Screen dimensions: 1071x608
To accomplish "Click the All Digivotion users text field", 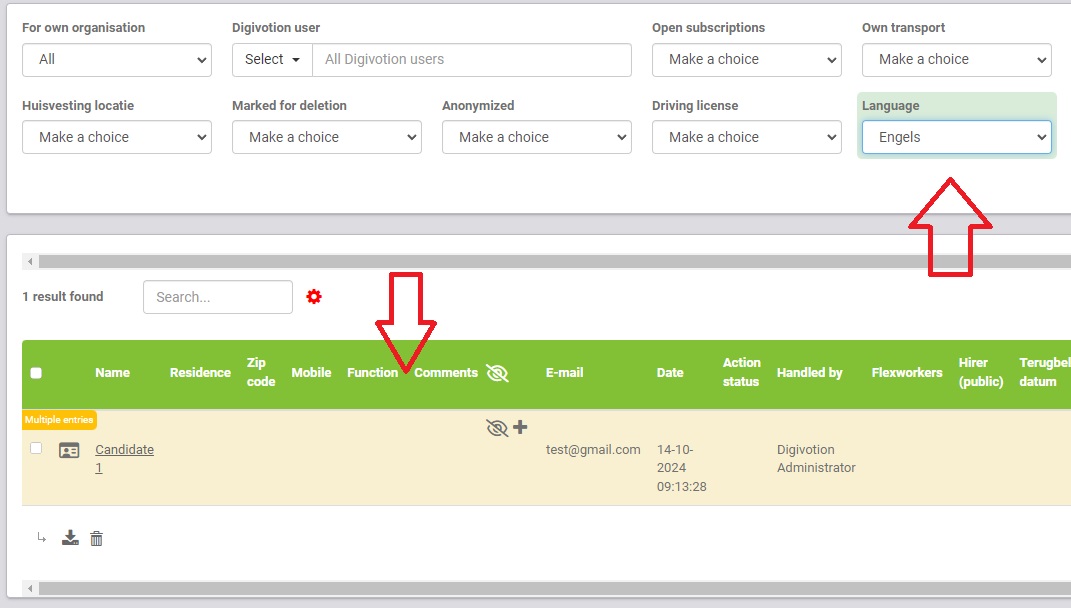I will (x=471, y=59).
